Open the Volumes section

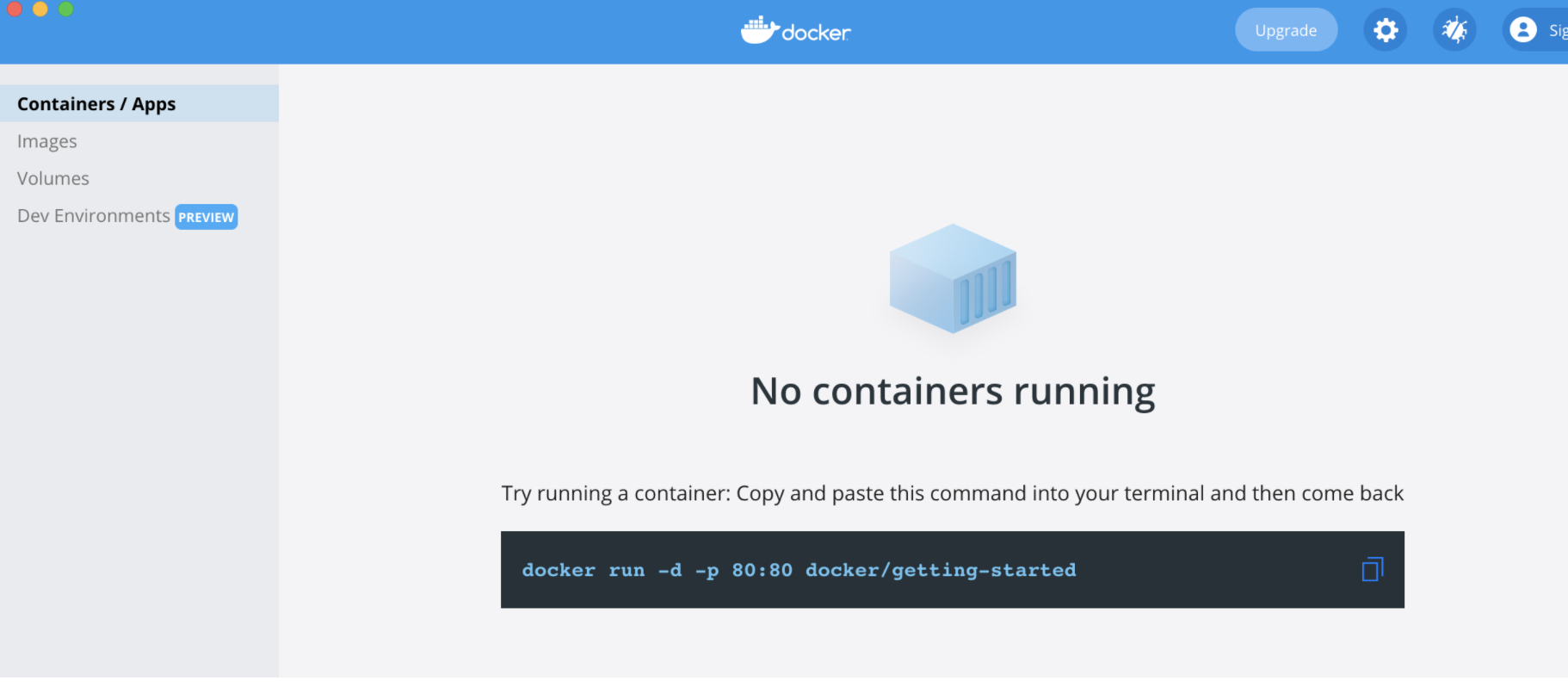click(x=53, y=178)
